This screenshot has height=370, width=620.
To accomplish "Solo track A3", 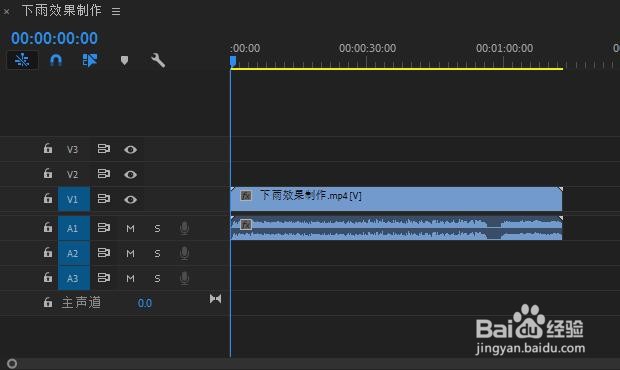I will pos(157,279).
